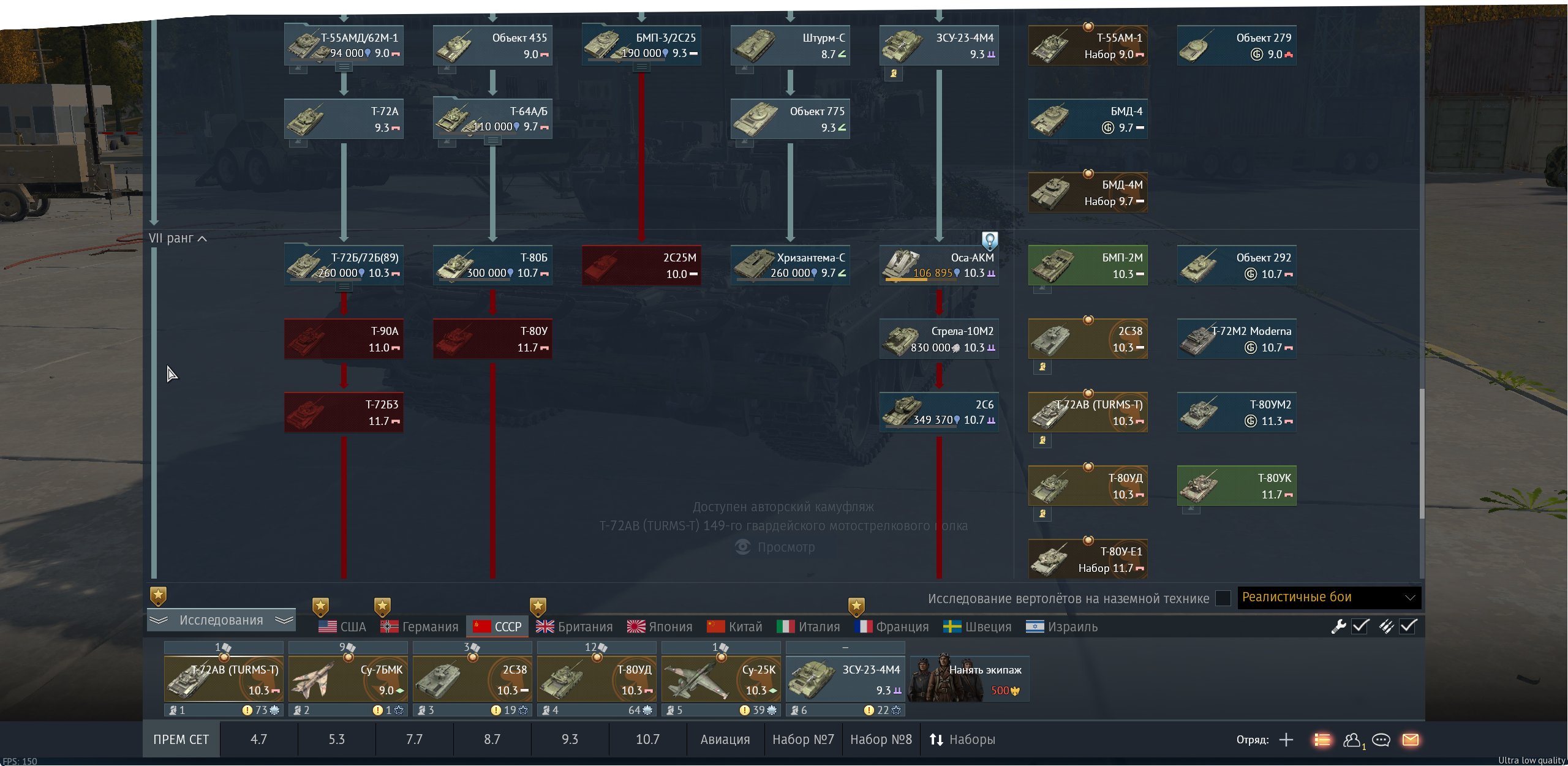
Task: Click the gold star badge above США
Action: [x=320, y=607]
